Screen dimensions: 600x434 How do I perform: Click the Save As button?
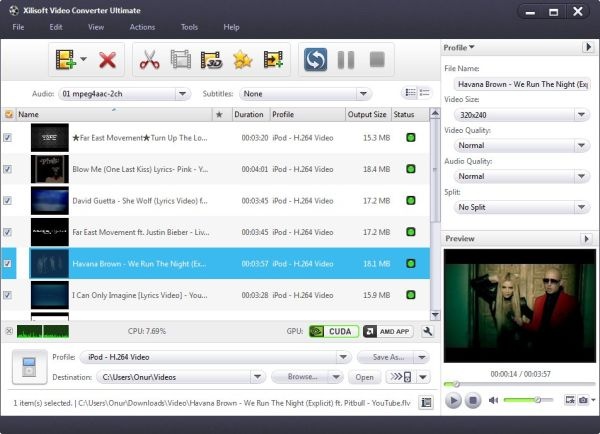tap(386, 357)
